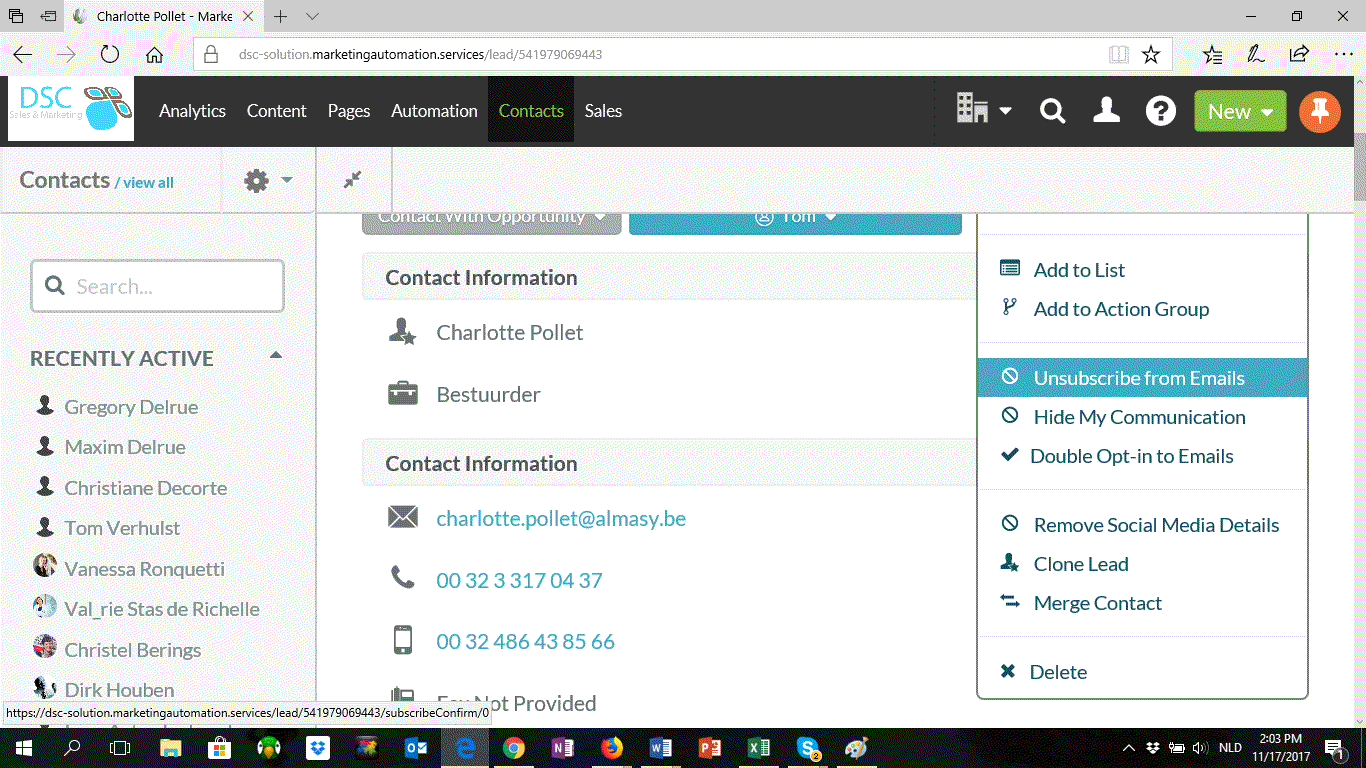The height and width of the screenshot is (768, 1366).
Task: Open Excel from the taskbar
Action: (758, 747)
